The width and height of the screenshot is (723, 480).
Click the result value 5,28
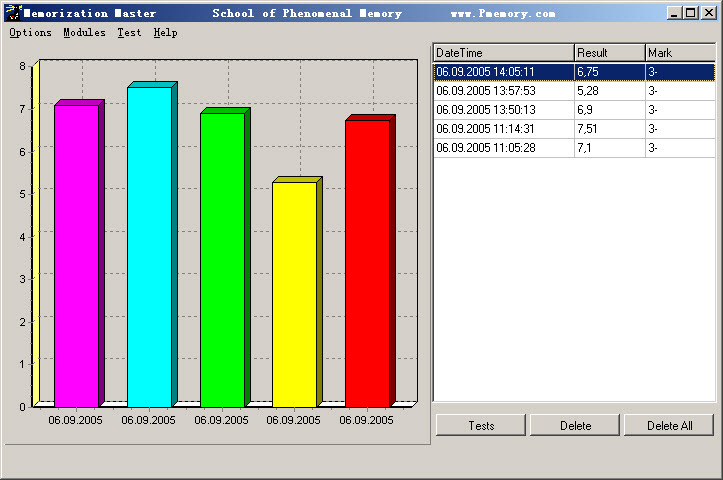(x=588, y=91)
